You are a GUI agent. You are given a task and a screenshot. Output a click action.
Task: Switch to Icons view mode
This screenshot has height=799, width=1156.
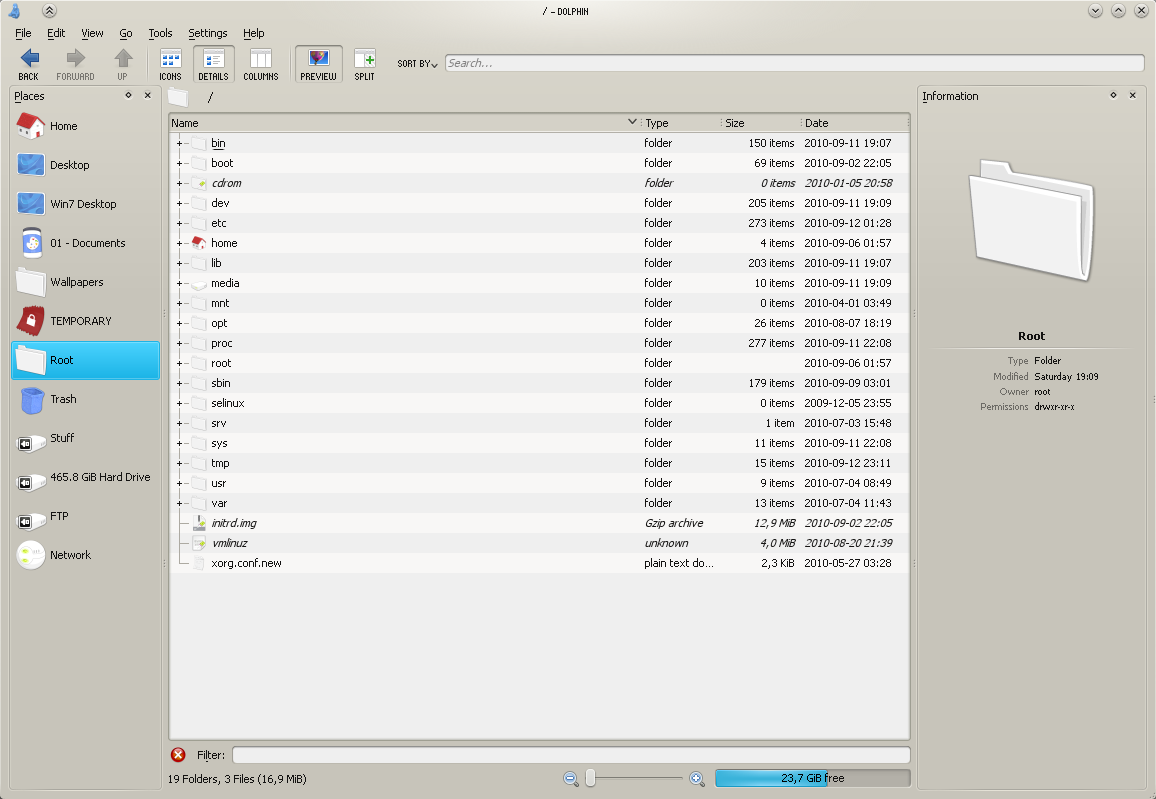170,64
